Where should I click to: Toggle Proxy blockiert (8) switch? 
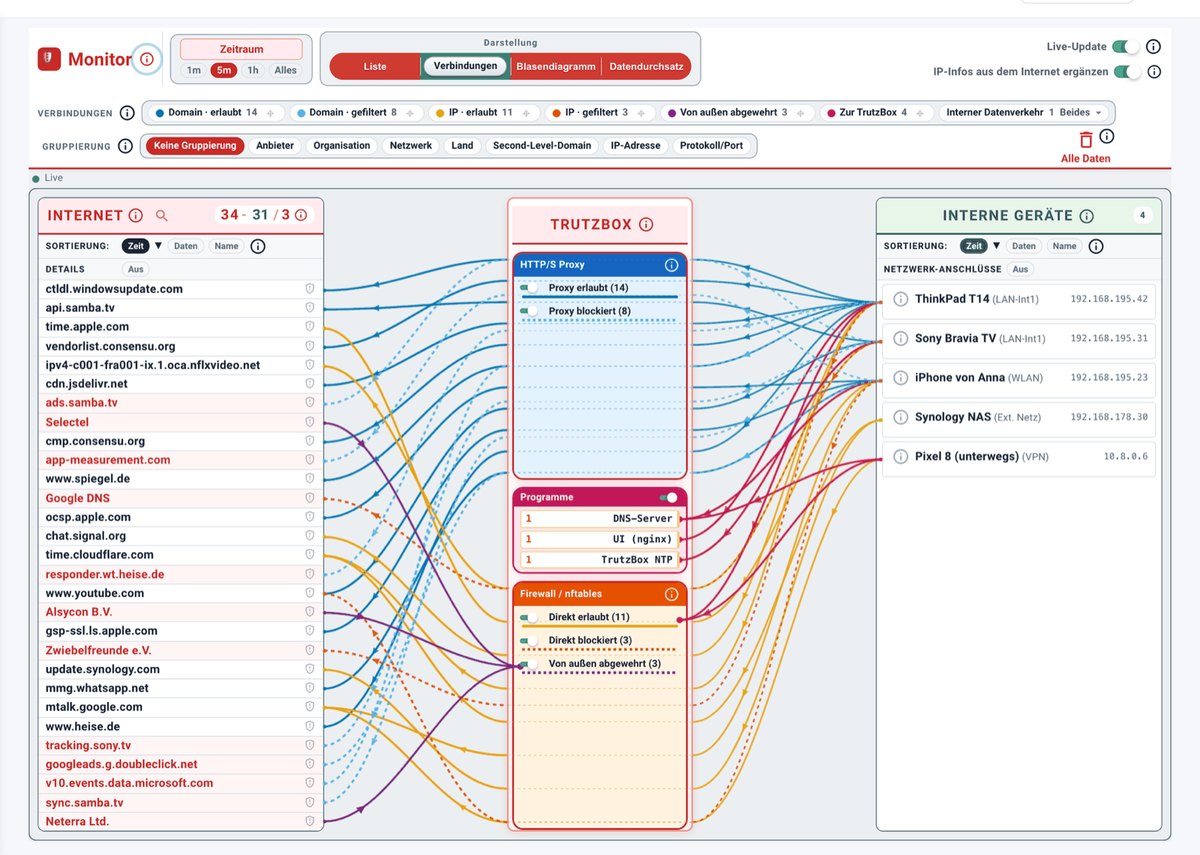530,312
